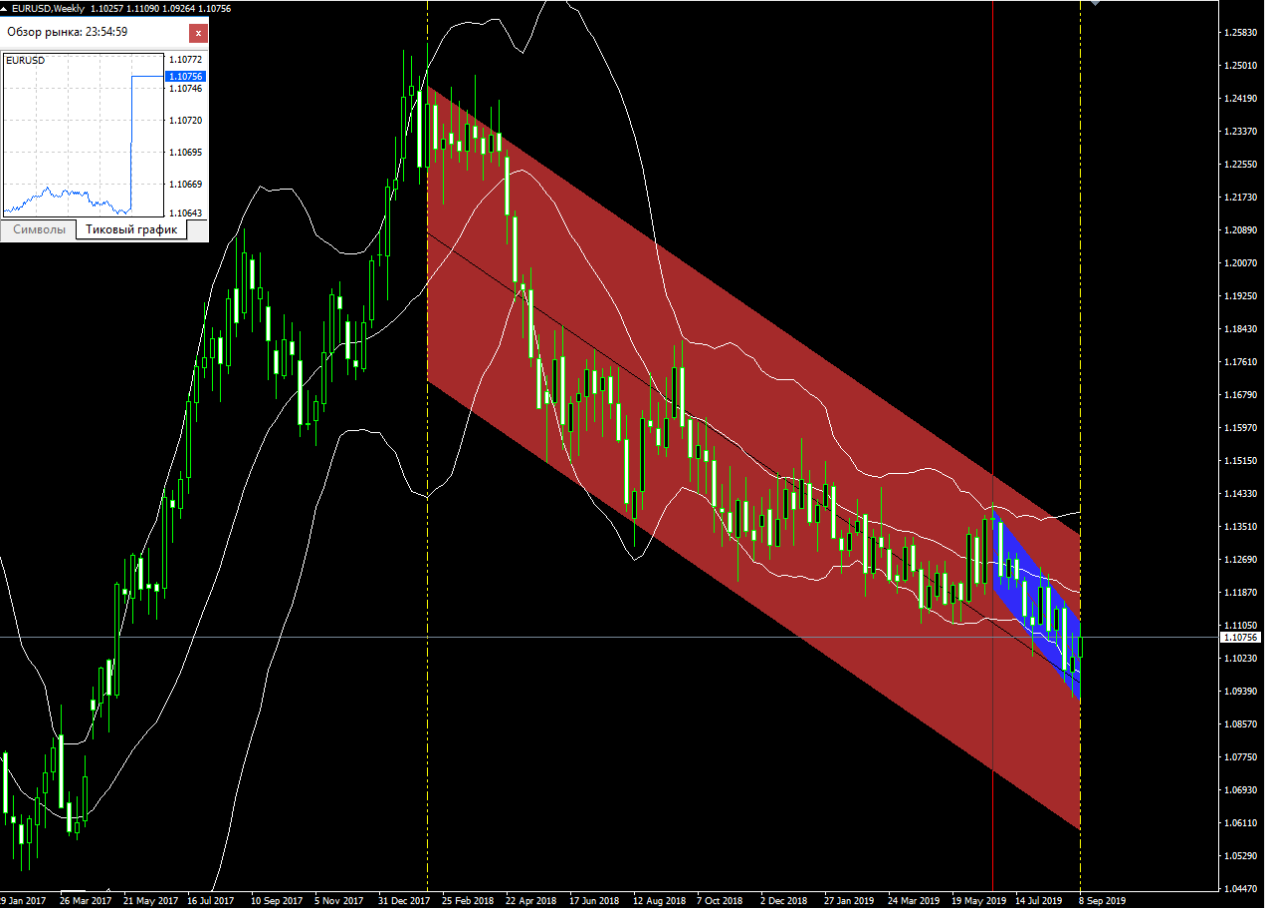Click the 1.10643 tick chart scale value
This screenshot has width=1266, height=908.
tap(186, 213)
